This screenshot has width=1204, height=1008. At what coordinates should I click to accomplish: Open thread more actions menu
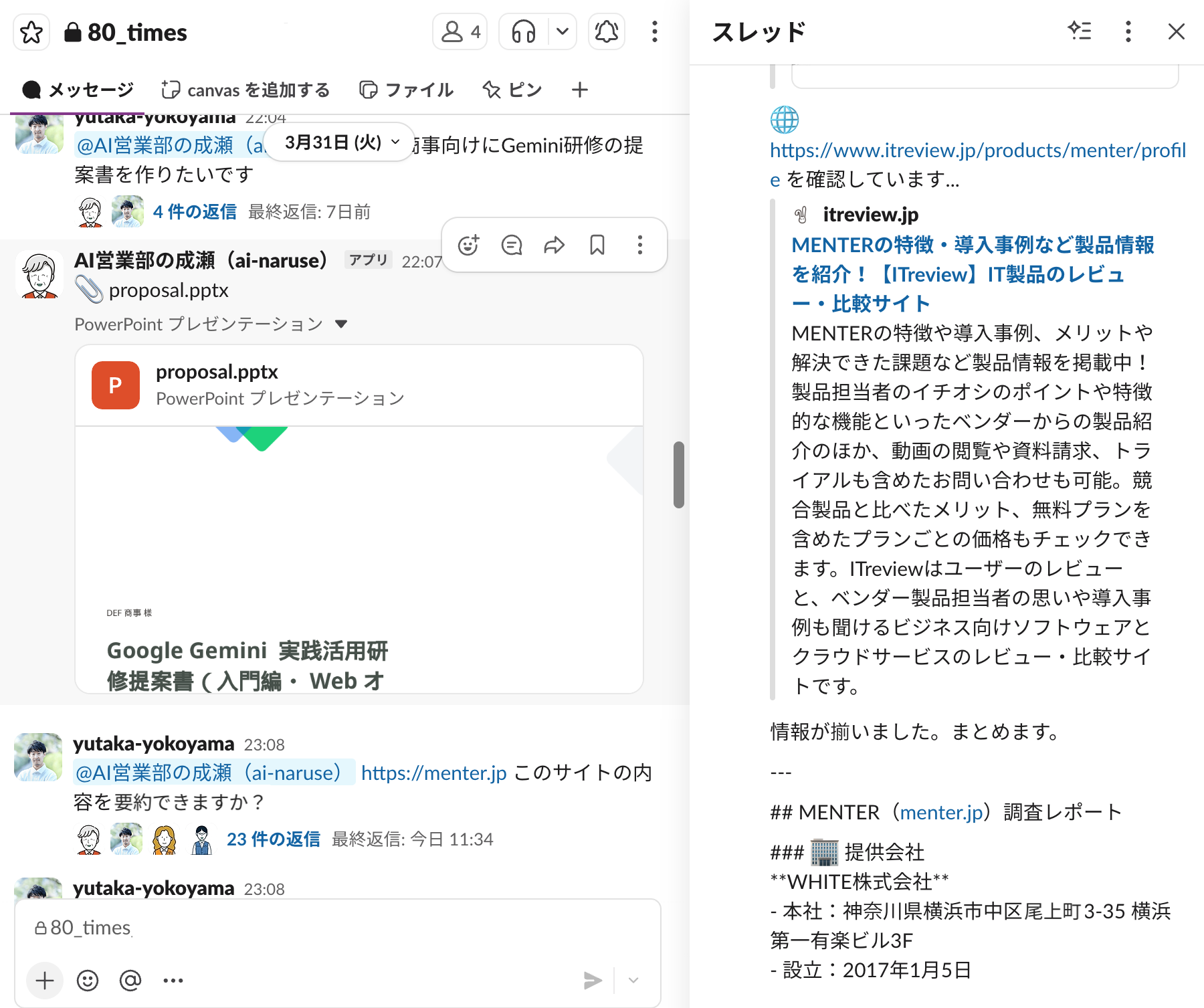pos(1128,31)
